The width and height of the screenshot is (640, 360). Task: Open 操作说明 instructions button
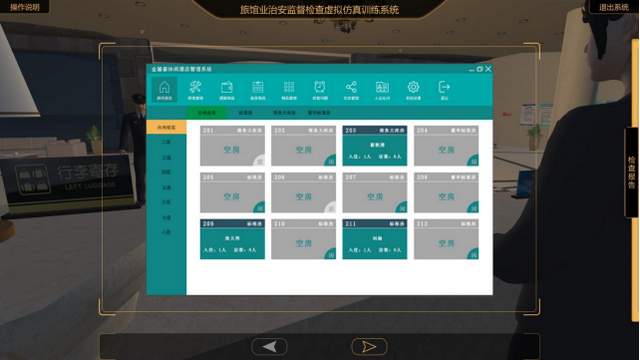24,7
